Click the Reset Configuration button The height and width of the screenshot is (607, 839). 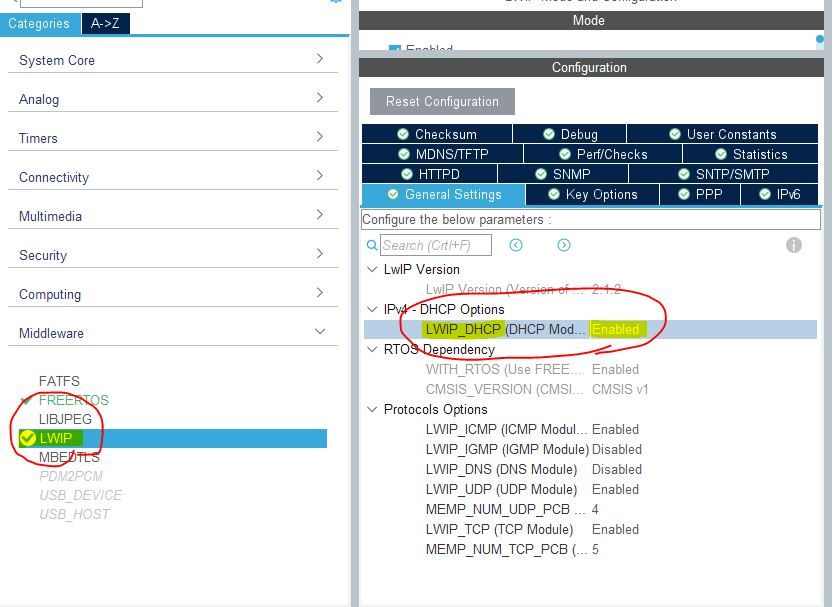pyautogui.click(x=442, y=102)
